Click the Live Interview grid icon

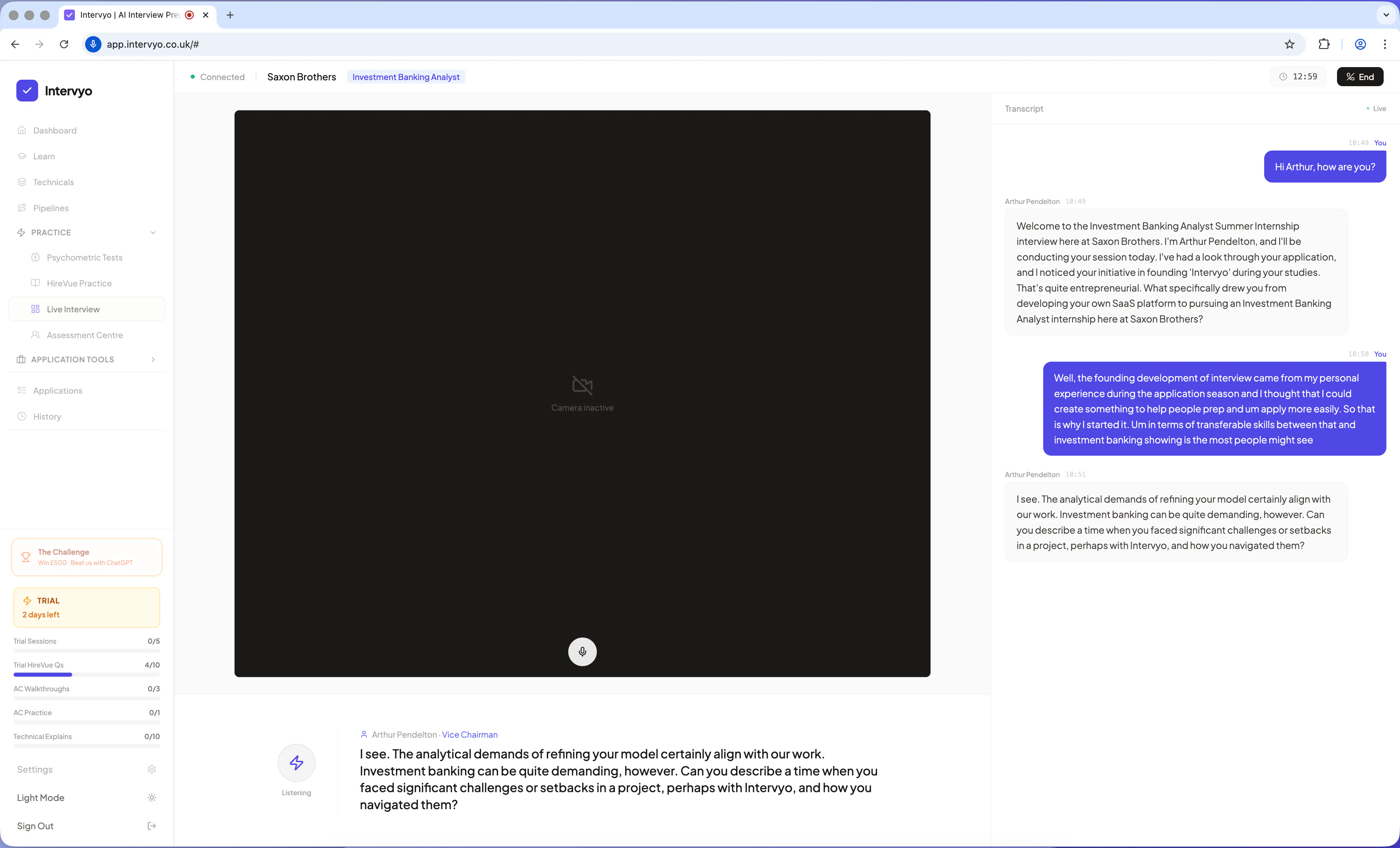click(35, 309)
